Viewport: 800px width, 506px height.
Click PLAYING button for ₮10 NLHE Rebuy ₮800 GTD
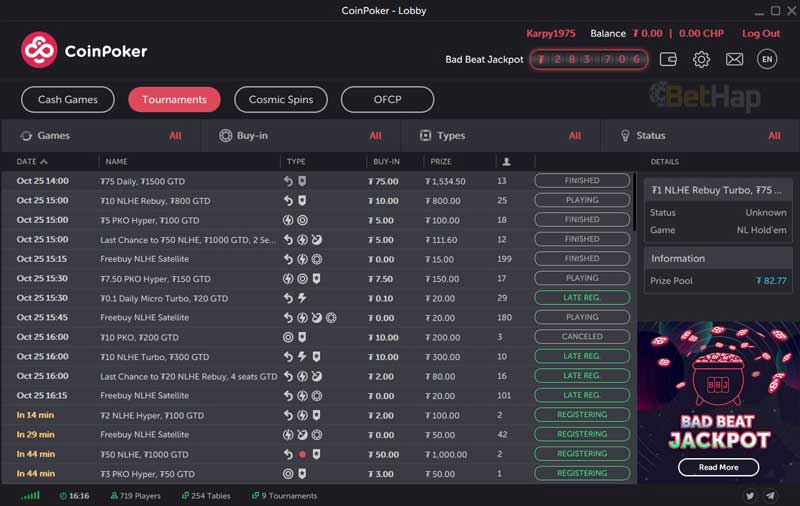tap(582, 200)
